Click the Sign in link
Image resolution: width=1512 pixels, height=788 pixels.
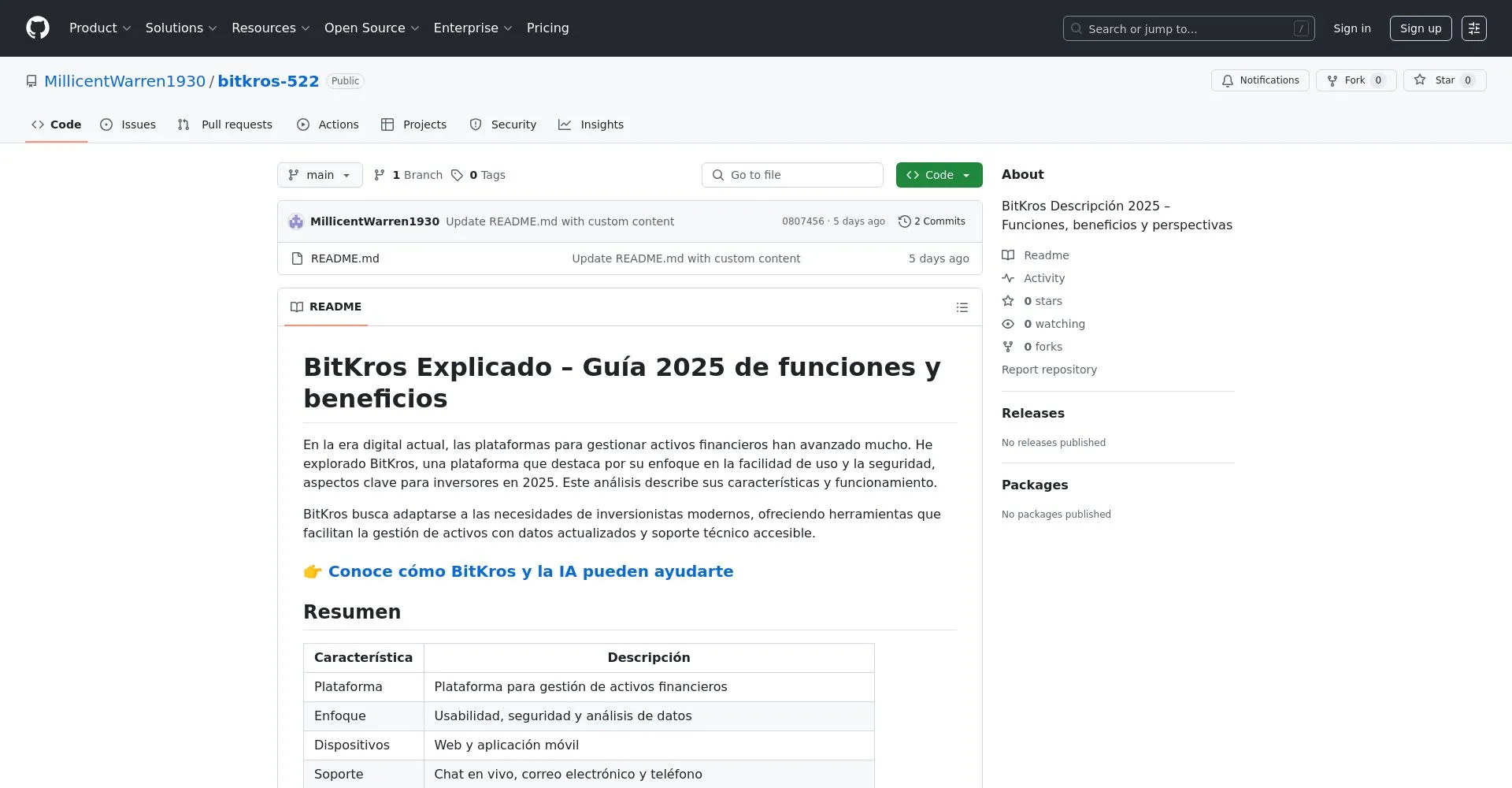1351,28
